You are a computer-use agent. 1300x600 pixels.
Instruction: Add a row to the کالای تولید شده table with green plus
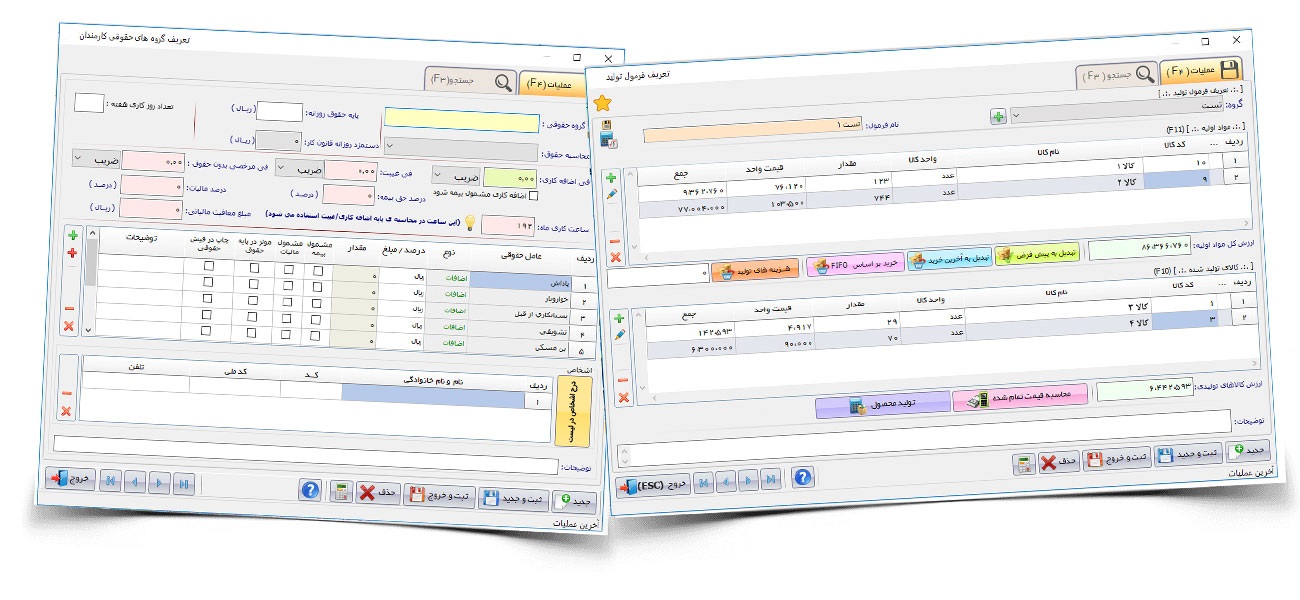[x=618, y=317]
